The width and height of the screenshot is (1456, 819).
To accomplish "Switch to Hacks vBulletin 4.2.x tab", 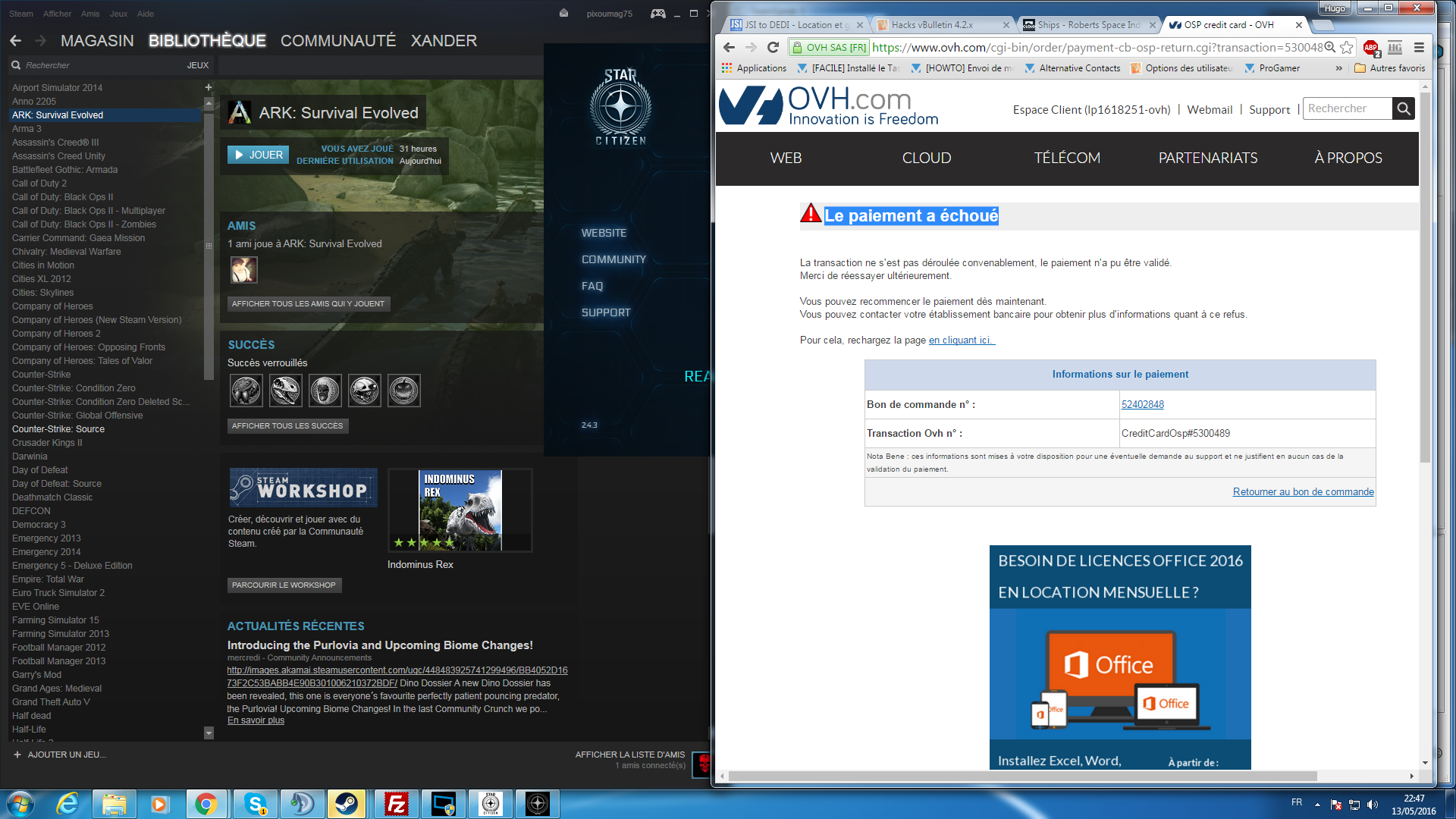I will 940,25.
